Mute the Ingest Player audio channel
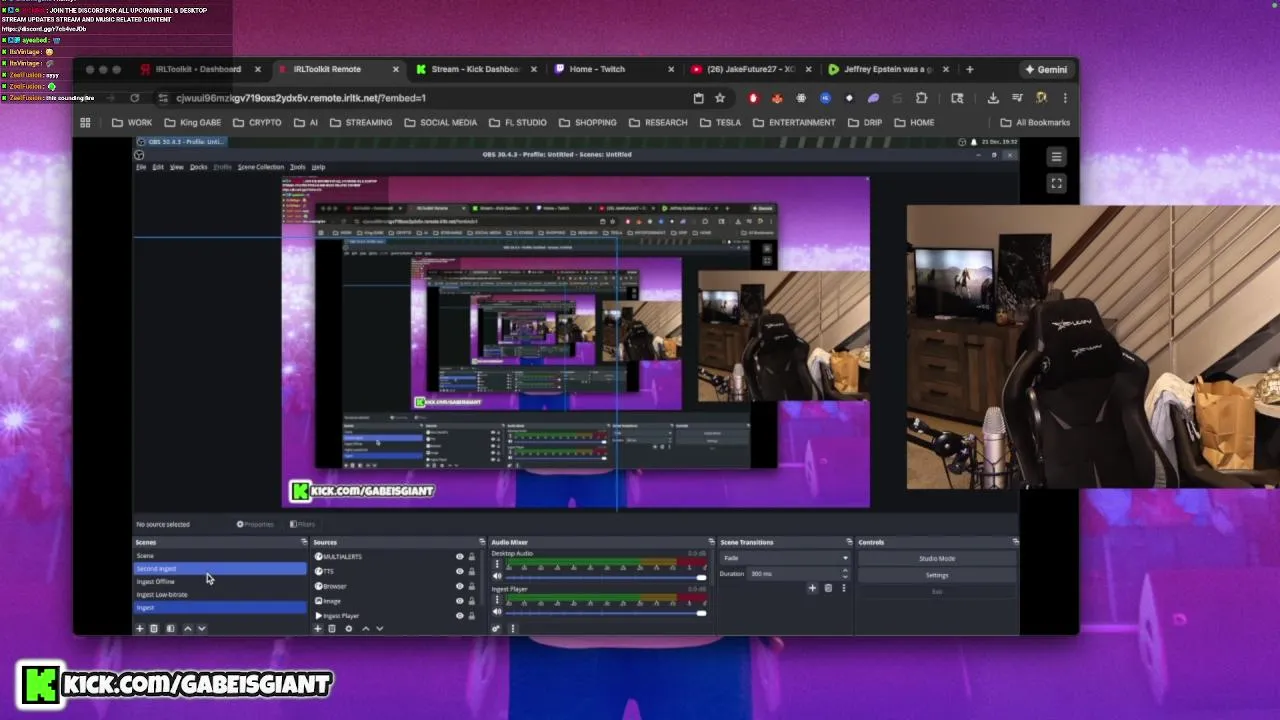Screen dimensions: 1280x720 click(x=497, y=612)
